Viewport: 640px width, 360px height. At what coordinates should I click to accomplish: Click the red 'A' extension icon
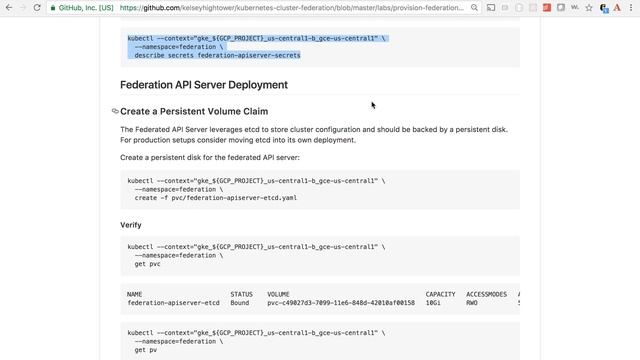(x=617, y=7)
